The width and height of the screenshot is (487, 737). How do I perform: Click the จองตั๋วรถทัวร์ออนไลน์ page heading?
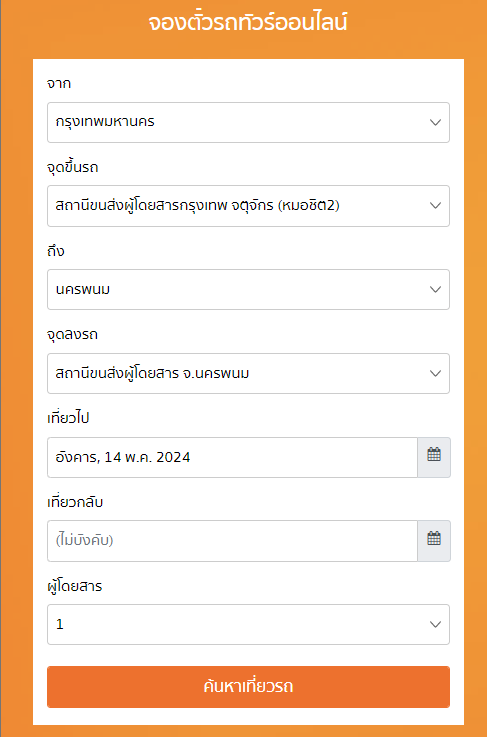248,22
